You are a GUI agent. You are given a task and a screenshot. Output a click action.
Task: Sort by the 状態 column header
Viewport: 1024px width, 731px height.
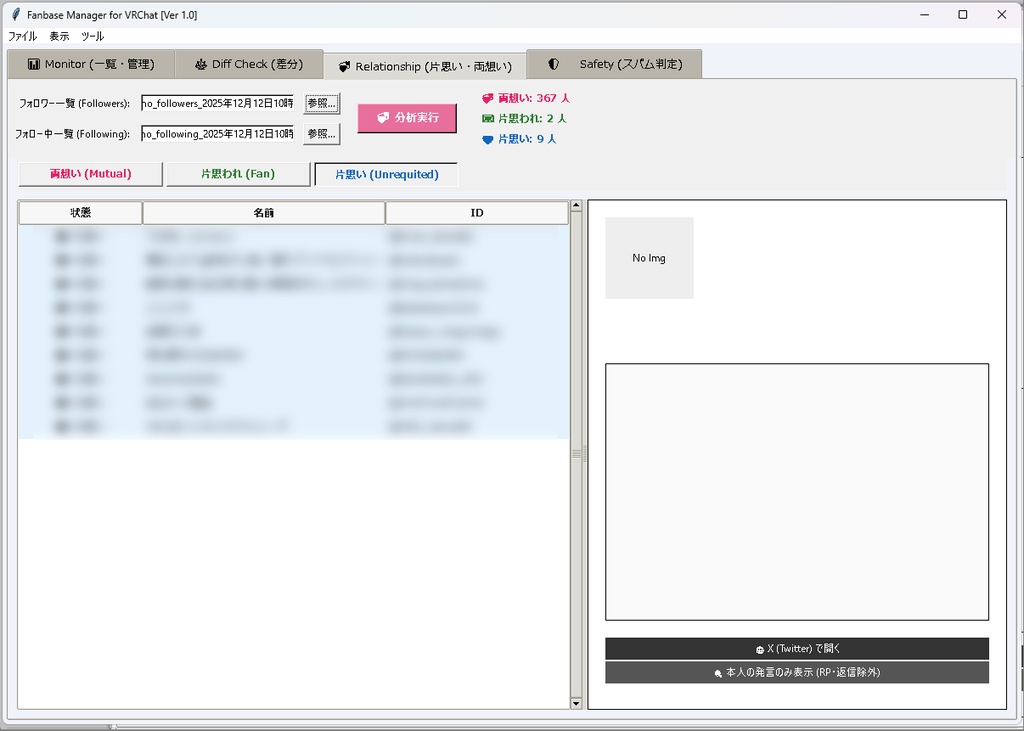pyautogui.click(x=80, y=213)
